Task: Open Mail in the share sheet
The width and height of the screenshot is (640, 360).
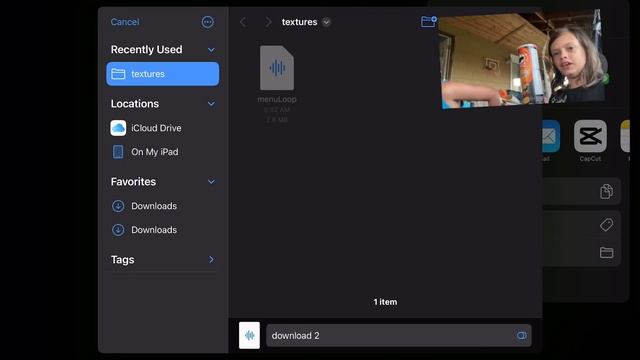Action: click(x=550, y=136)
